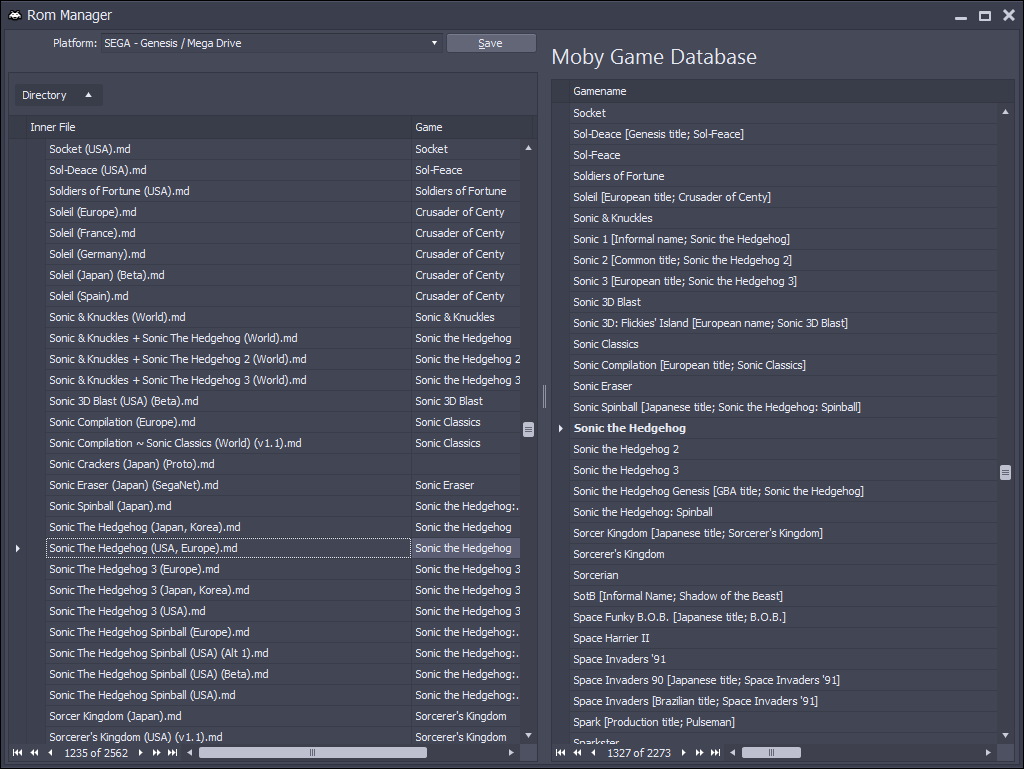
Task: Go to last record in ROM list navigator
Action: tap(172, 752)
